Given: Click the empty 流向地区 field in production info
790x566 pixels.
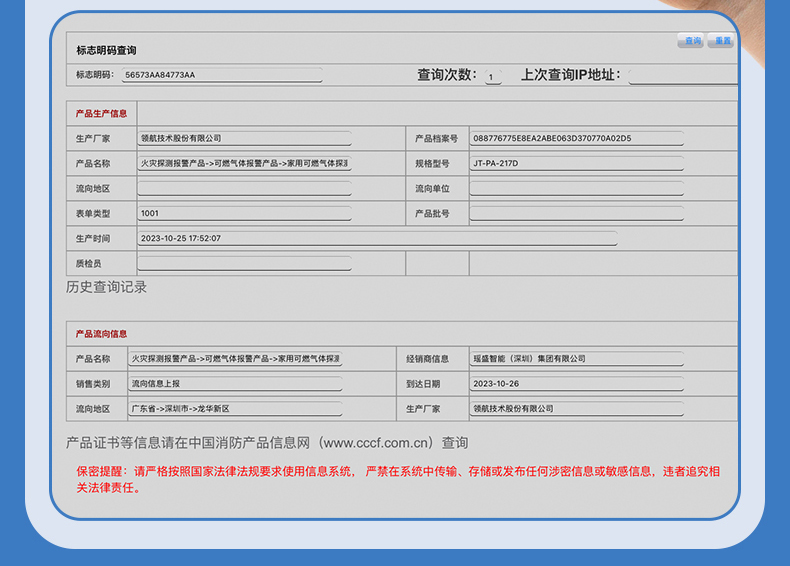Looking at the screenshot, I should click(244, 188).
